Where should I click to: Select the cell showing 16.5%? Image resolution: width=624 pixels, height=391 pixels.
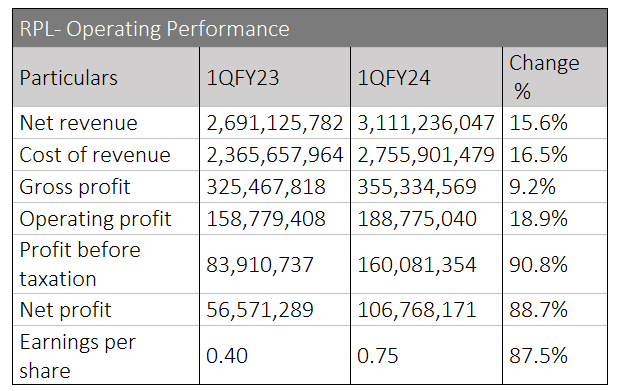555,155
